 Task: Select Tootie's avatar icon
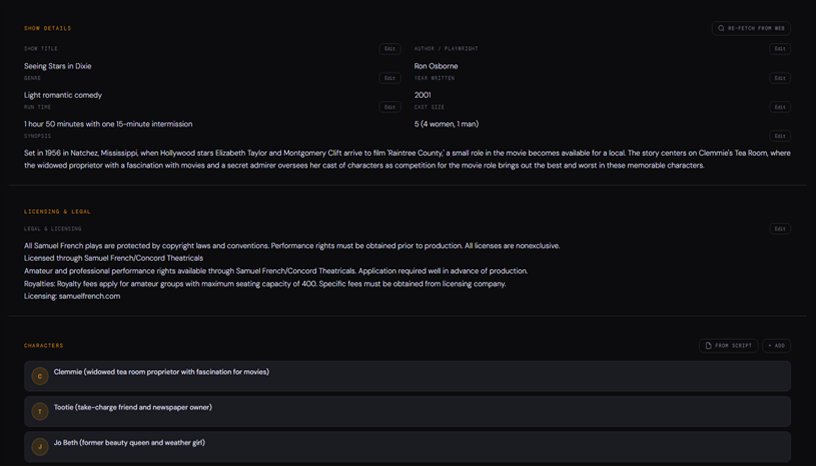point(40,411)
